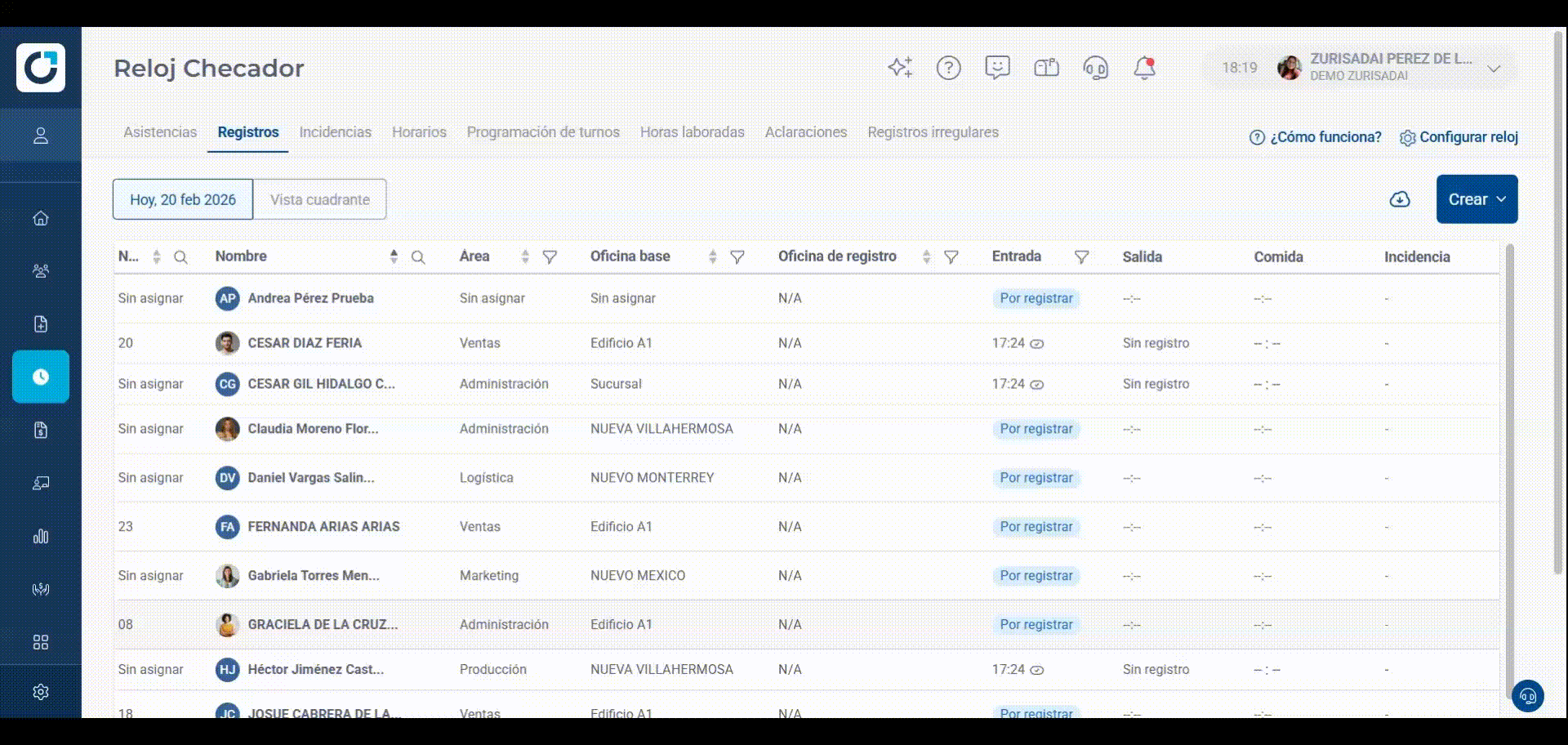Switch to the Horarios tab

coord(419,132)
